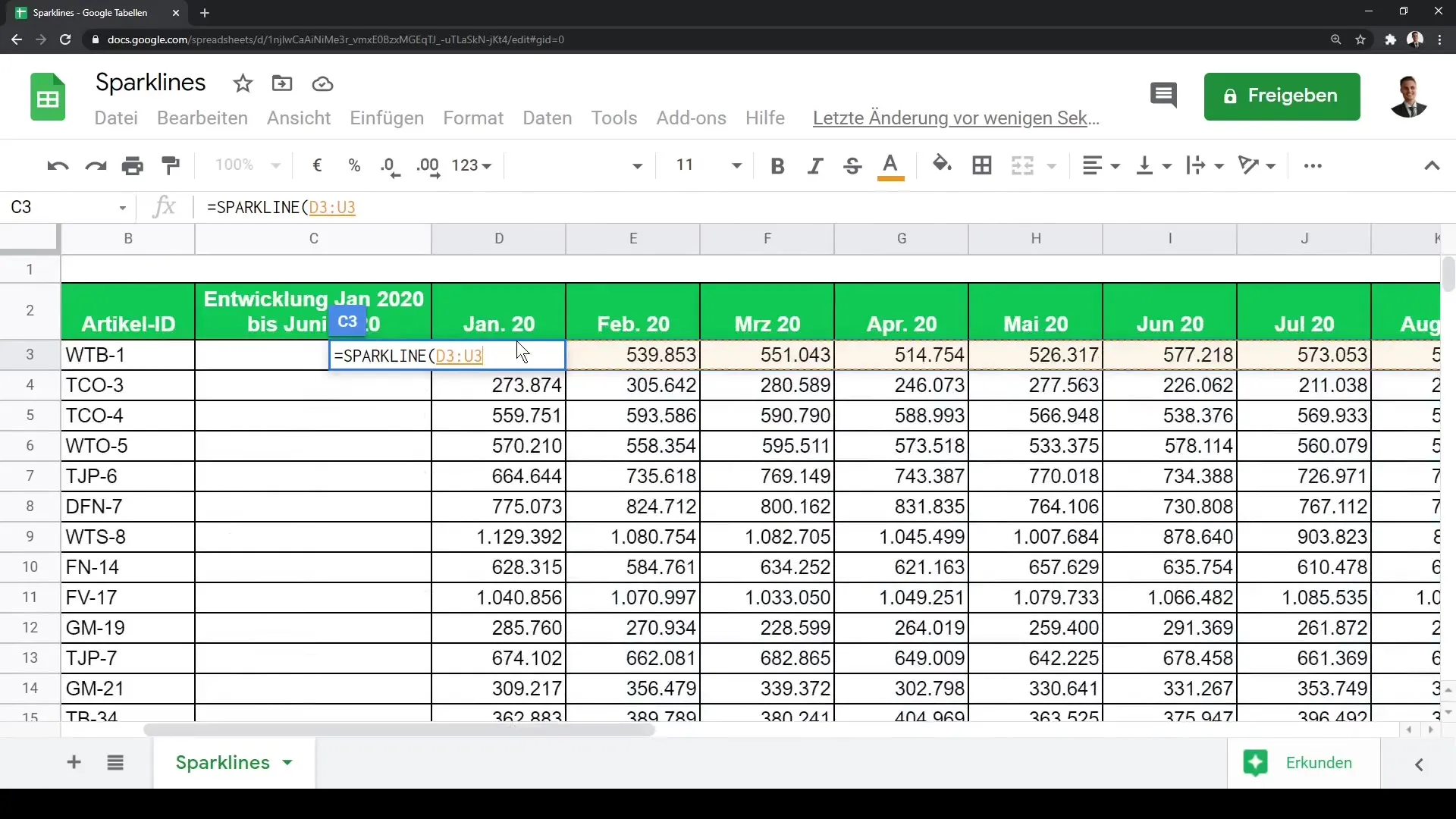
Task: Open the text color picker
Action: 891,167
